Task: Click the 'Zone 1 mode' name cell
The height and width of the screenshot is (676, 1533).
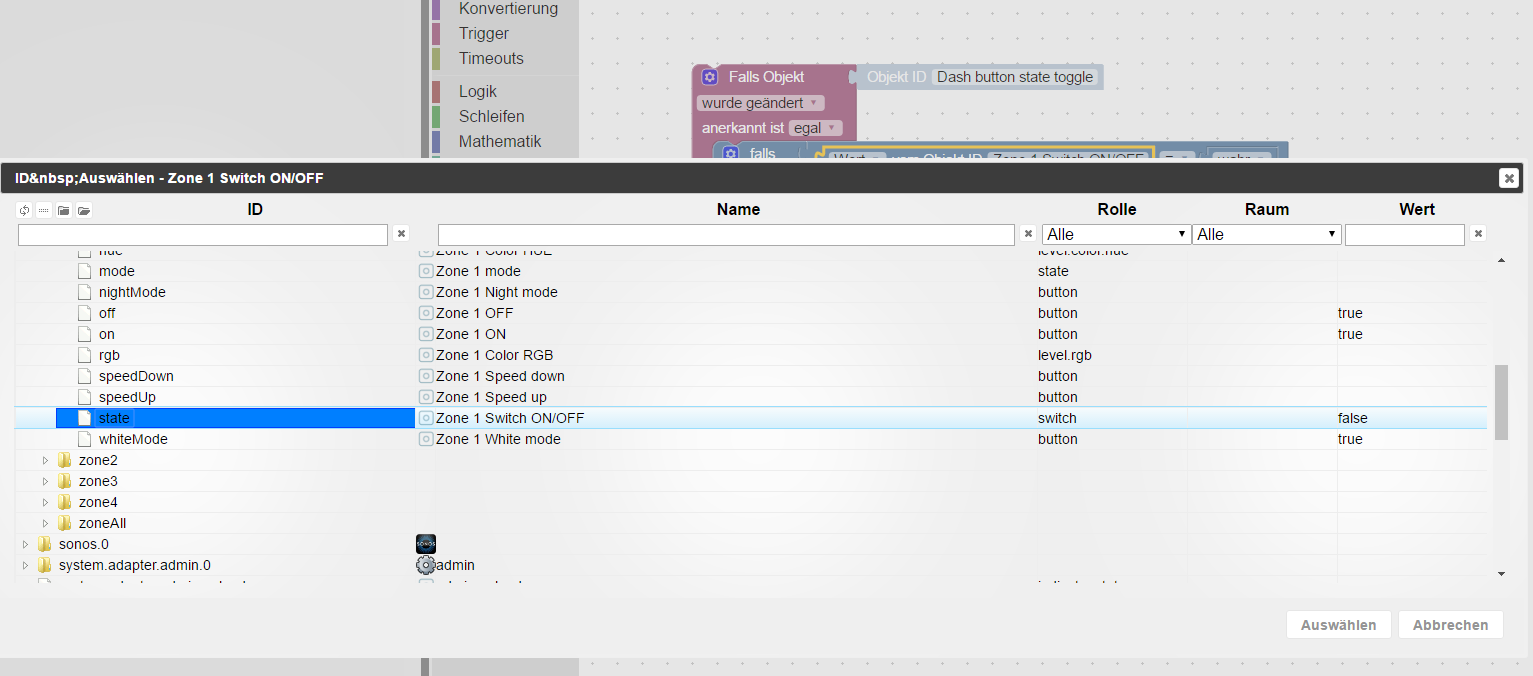Action: point(478,271)
